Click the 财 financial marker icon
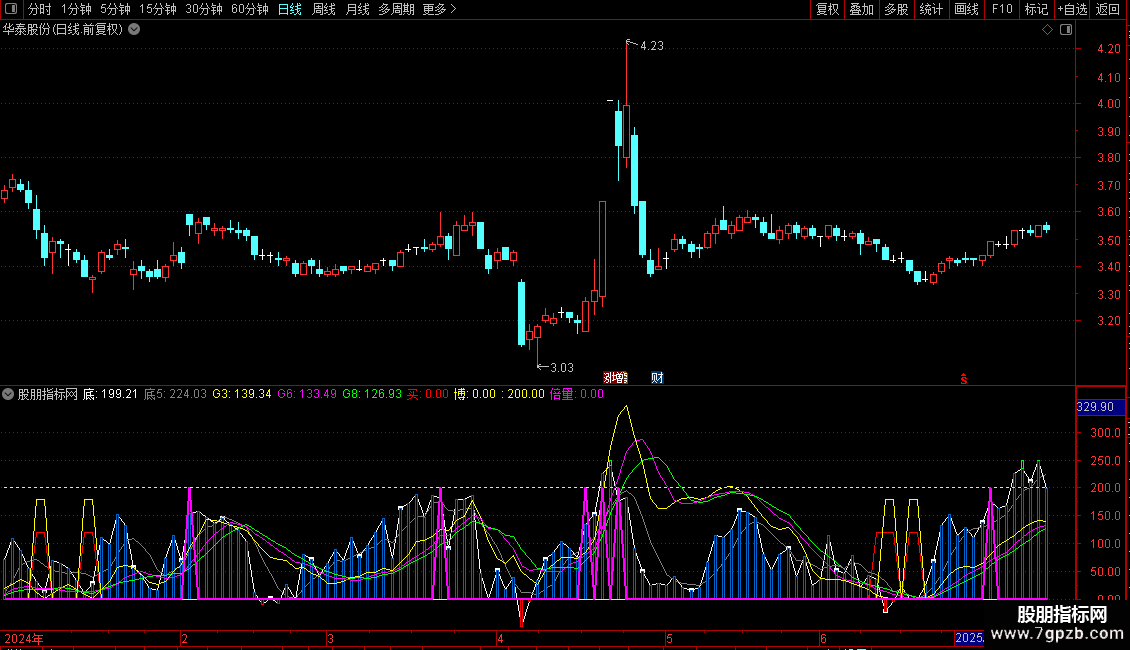The height and width of the screenshot is (650, 1130). (657, 377)
